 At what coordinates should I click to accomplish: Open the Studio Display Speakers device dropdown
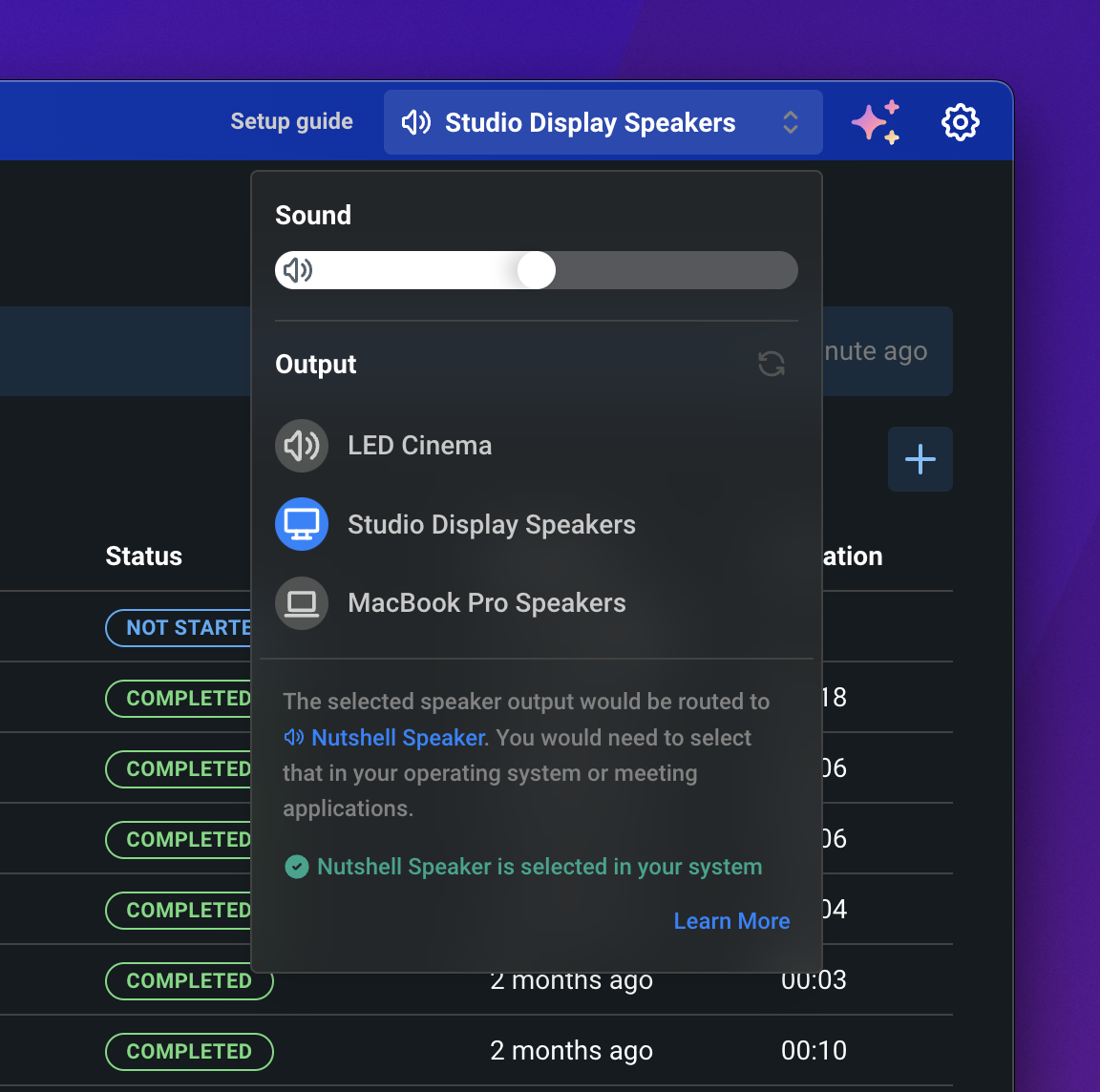pos(603,122)
